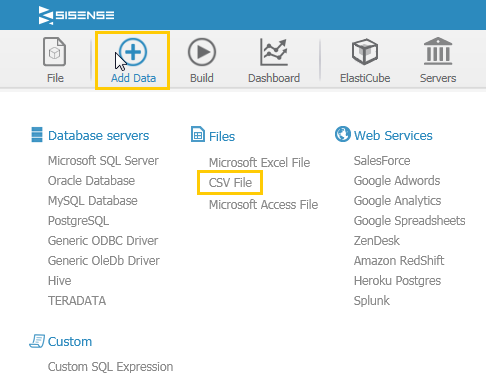486x388 pixels.
Task: Select Amazon RedShift connector
Action: click(399, 261)
